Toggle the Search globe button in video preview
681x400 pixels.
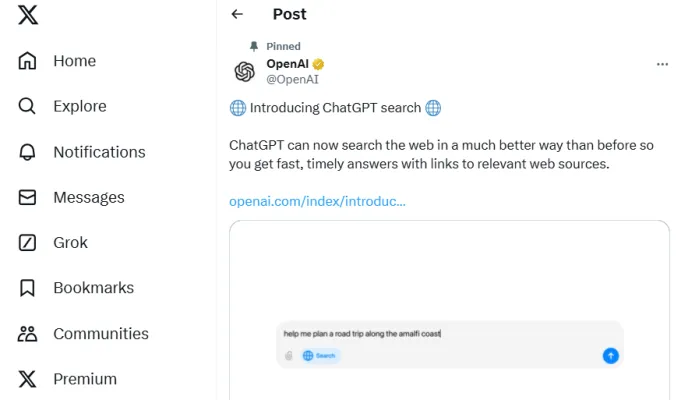click(x=322, y=355)
